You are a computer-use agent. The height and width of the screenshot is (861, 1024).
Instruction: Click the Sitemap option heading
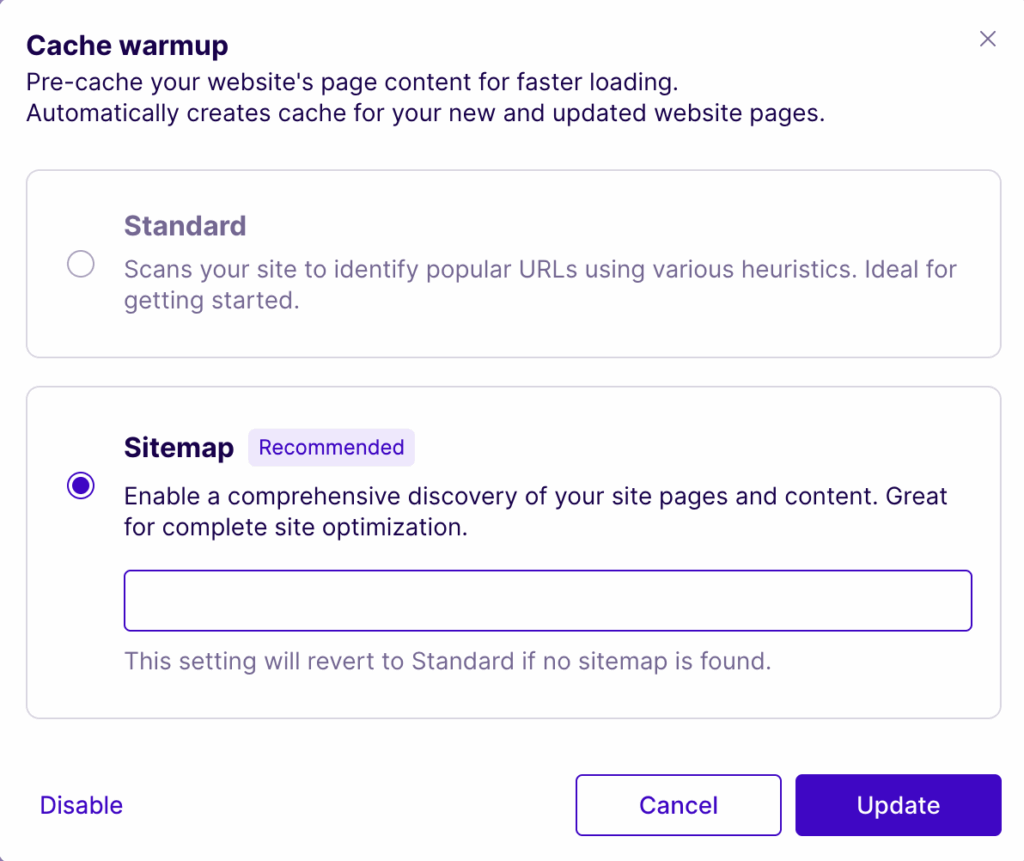click(179, 447)
